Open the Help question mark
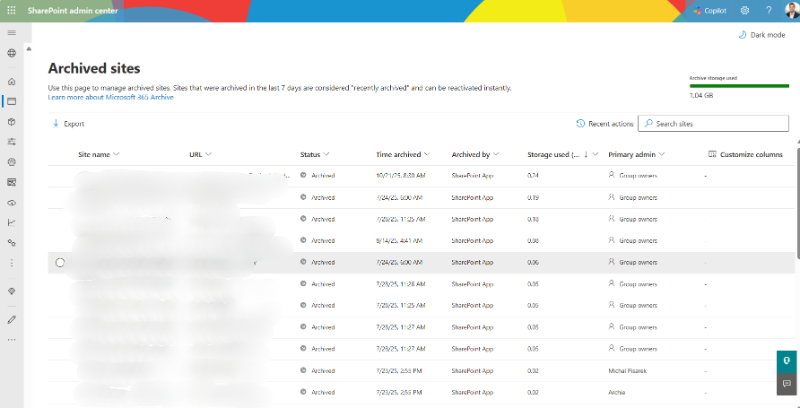 pos(768,11)
